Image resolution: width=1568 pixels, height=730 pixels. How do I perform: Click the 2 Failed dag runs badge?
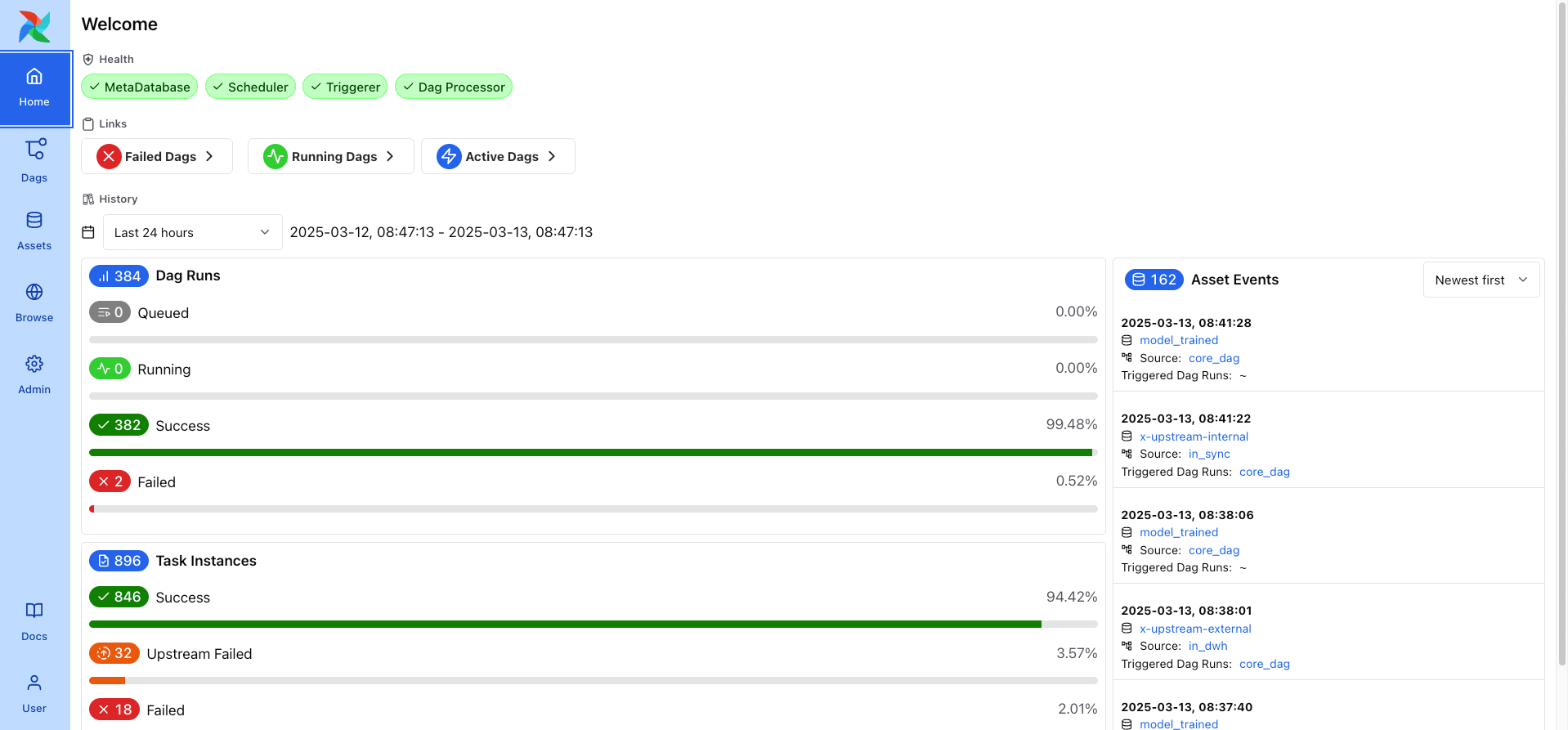click(x=110, y=481)
